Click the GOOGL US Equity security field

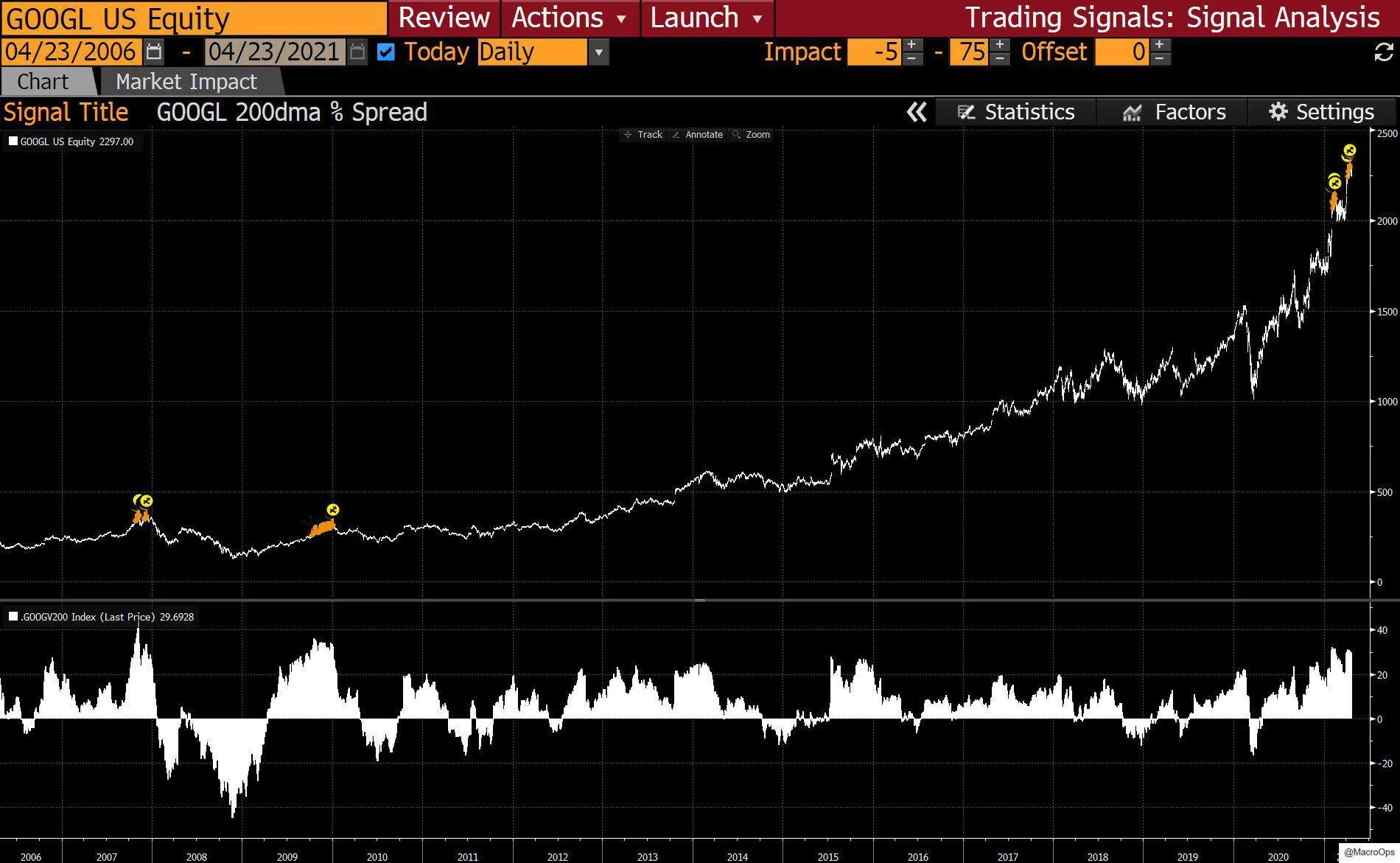(194, 18)
